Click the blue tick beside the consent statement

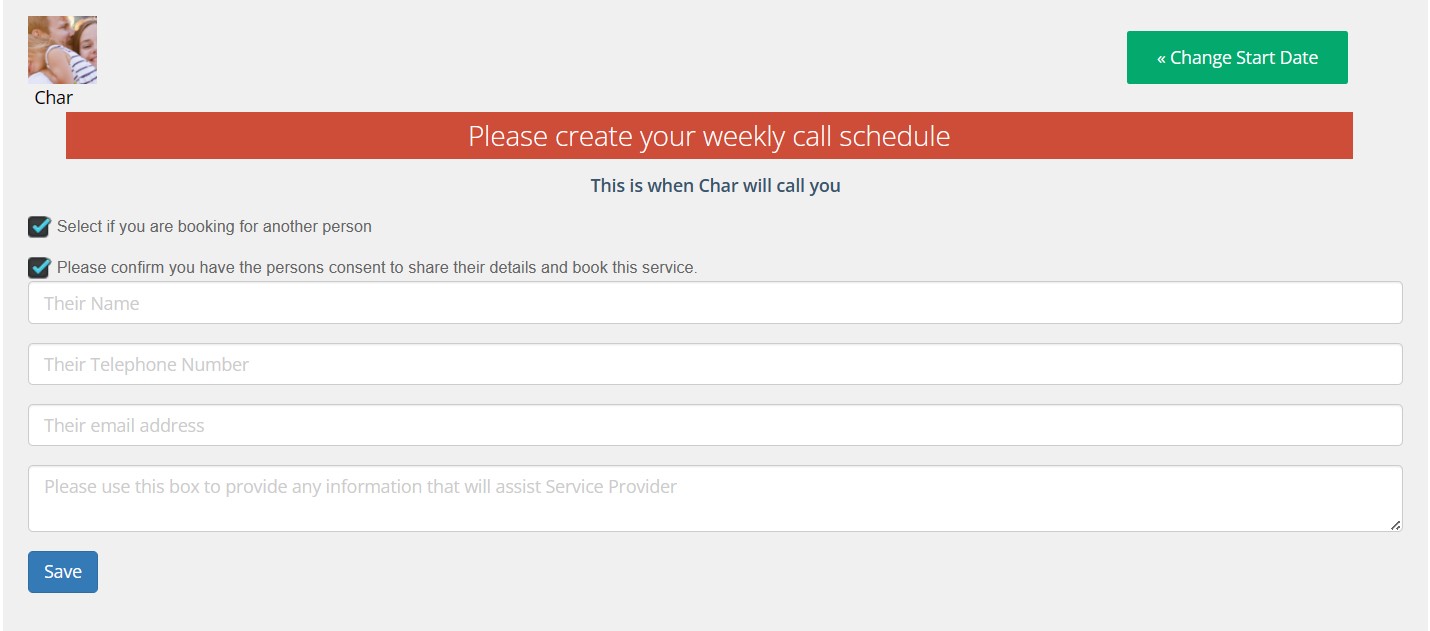(41, 267)
